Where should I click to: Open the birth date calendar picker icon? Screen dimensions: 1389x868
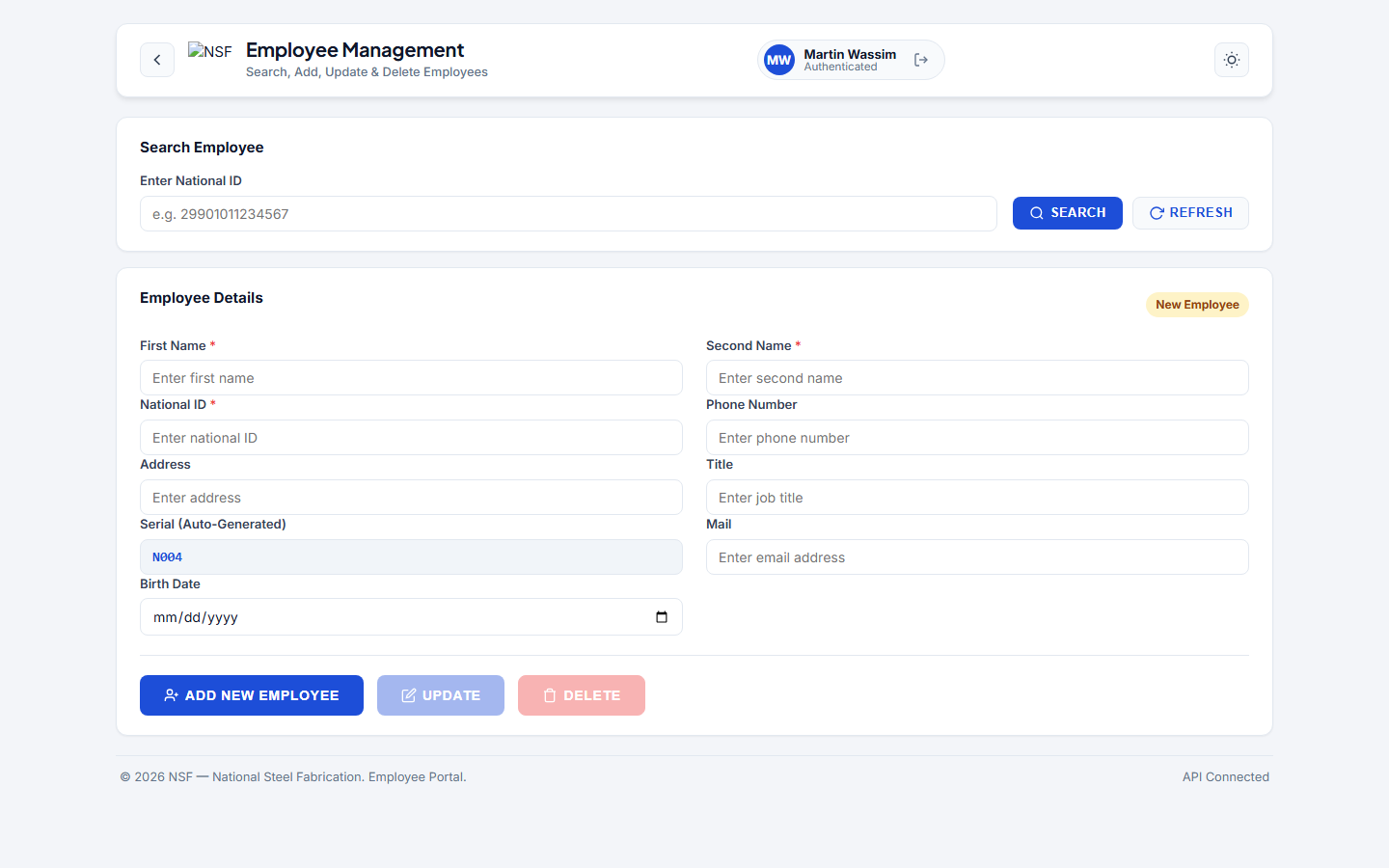662,617
